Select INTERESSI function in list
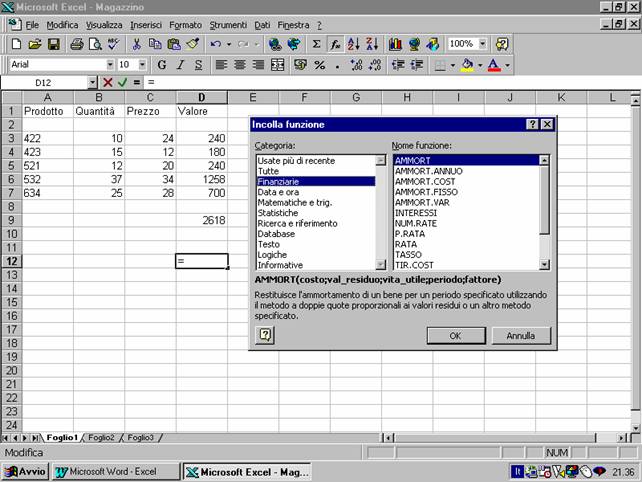This screenshot has height=482, width=642. click(466, 213)
